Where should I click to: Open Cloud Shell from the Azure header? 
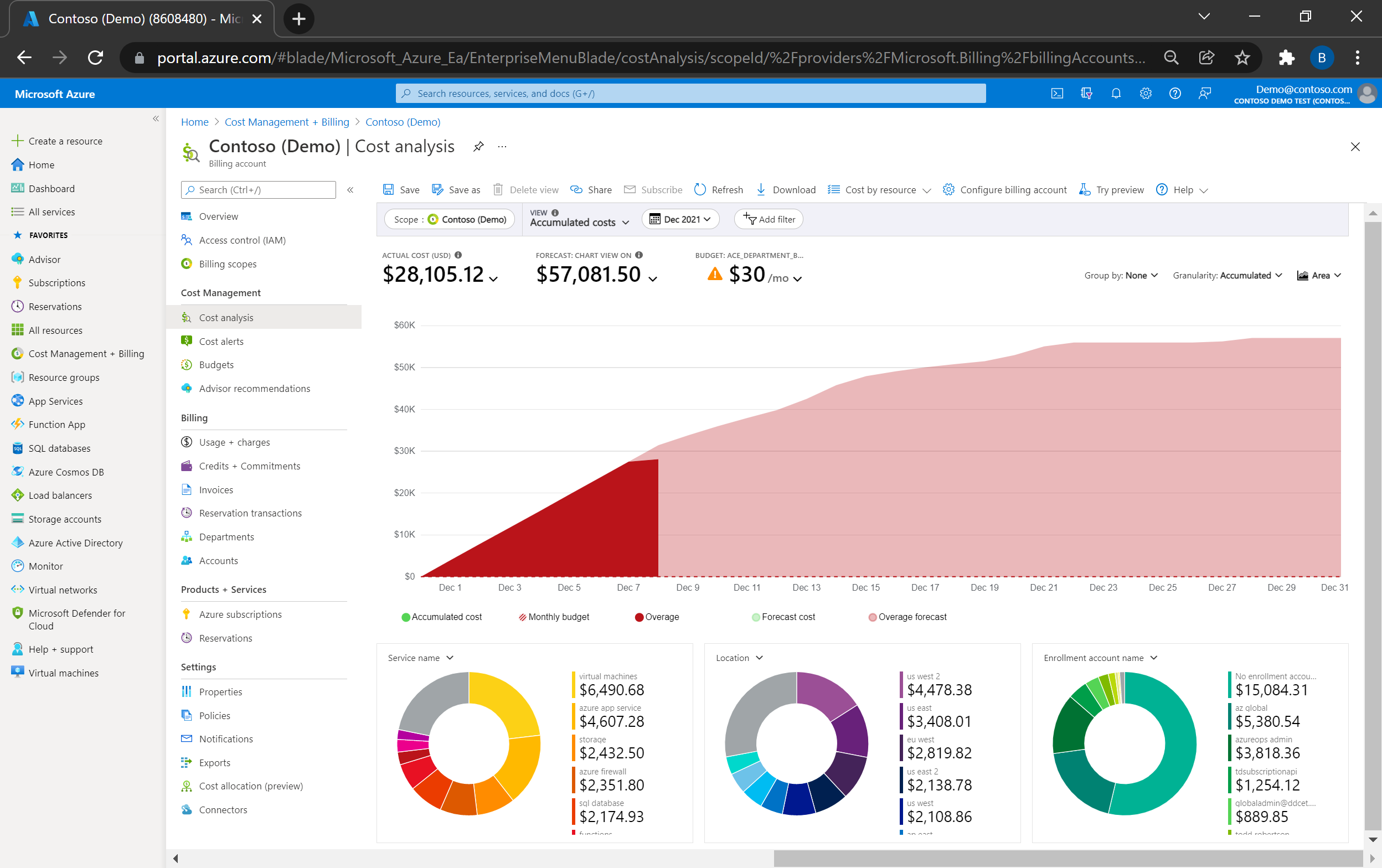click(1056, 94)
